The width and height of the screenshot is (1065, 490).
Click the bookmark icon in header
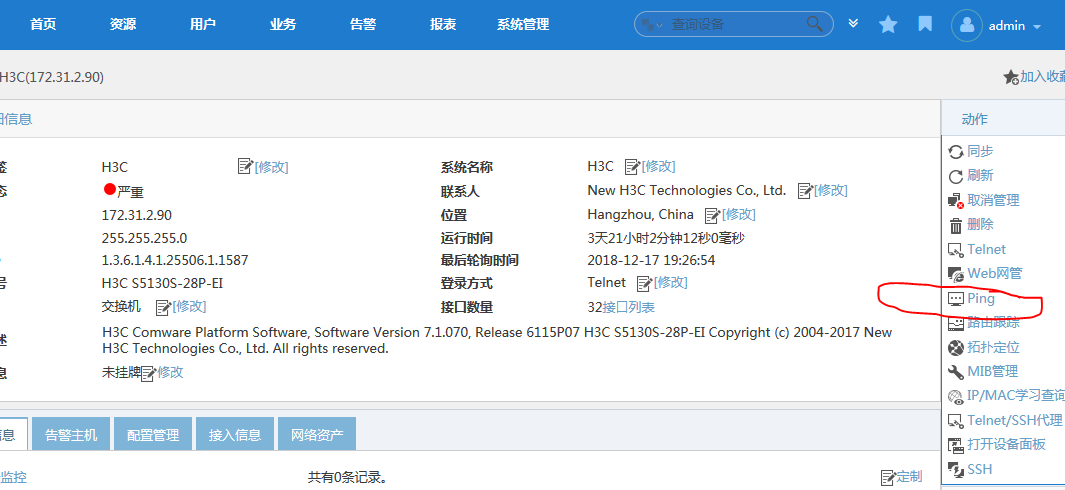tap(924, 24)
